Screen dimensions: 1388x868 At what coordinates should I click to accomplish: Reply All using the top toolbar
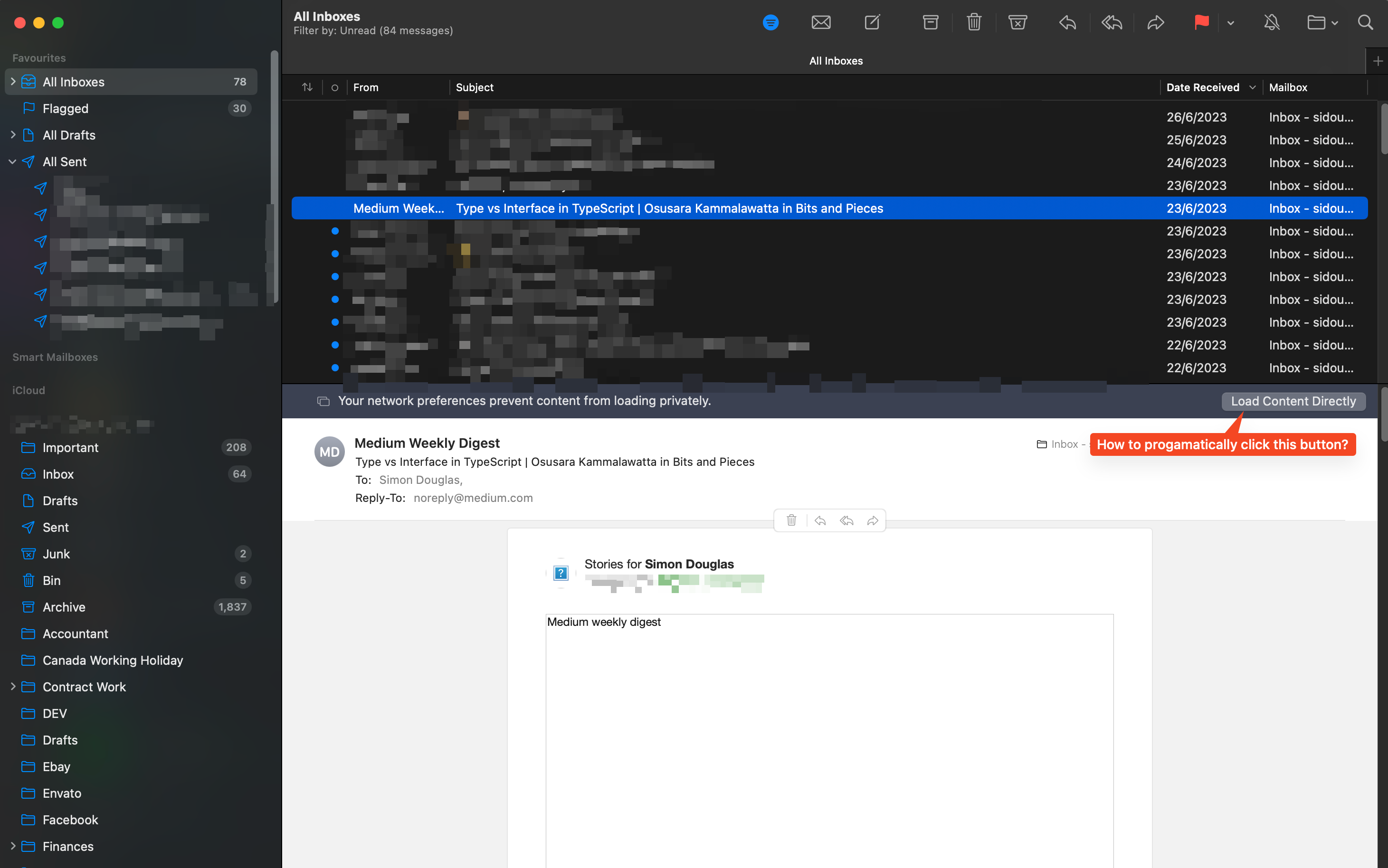point(1111,23)
